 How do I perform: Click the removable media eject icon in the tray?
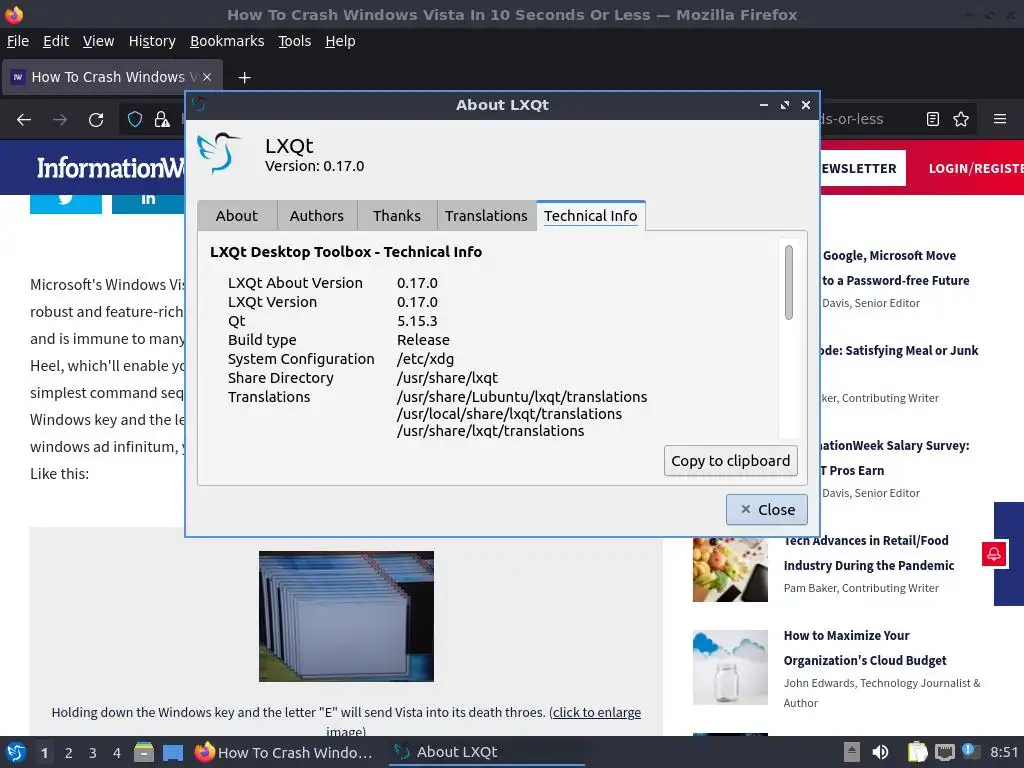click(852, 752)
